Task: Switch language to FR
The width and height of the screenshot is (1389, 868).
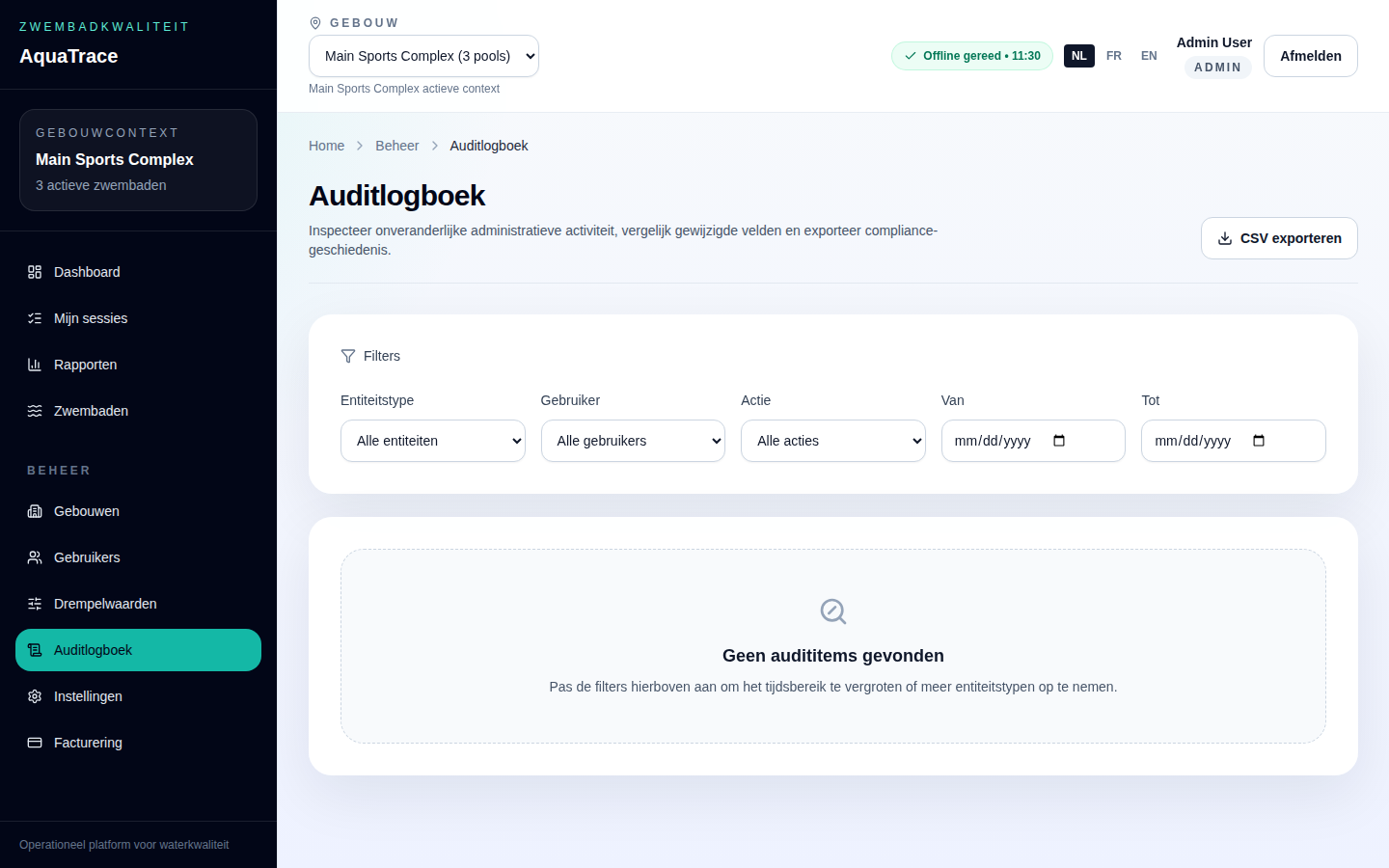Action: 1114,56
